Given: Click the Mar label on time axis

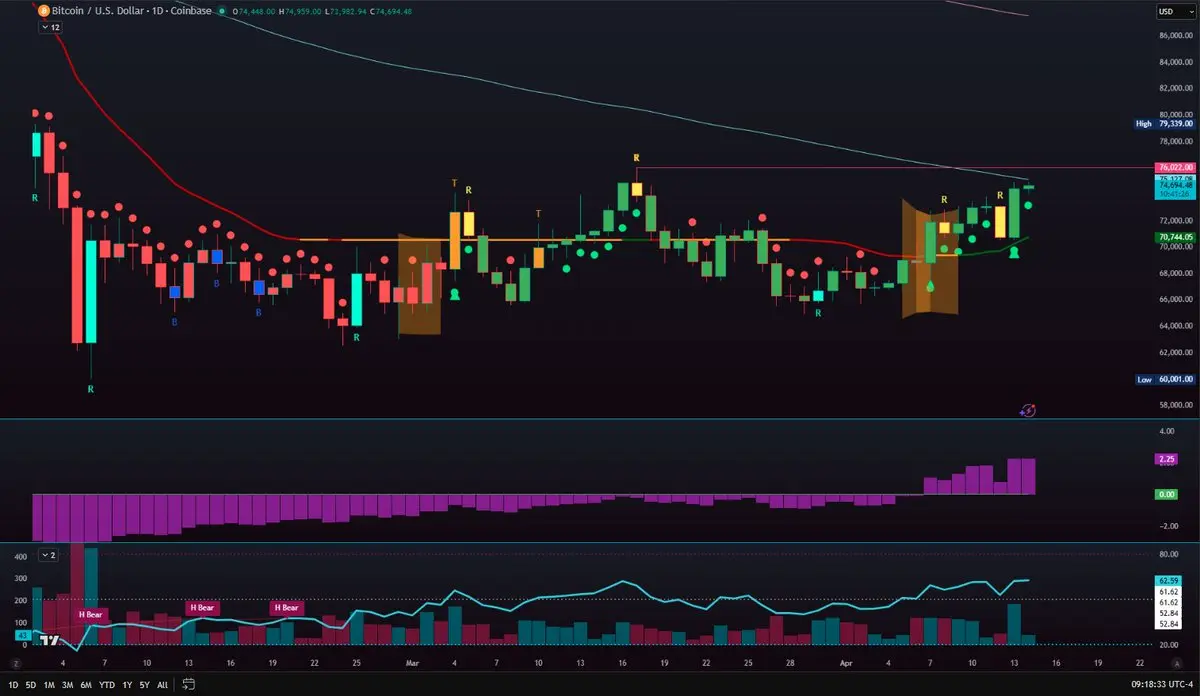Looking at the screenshot, I should (x=414, y=663).
